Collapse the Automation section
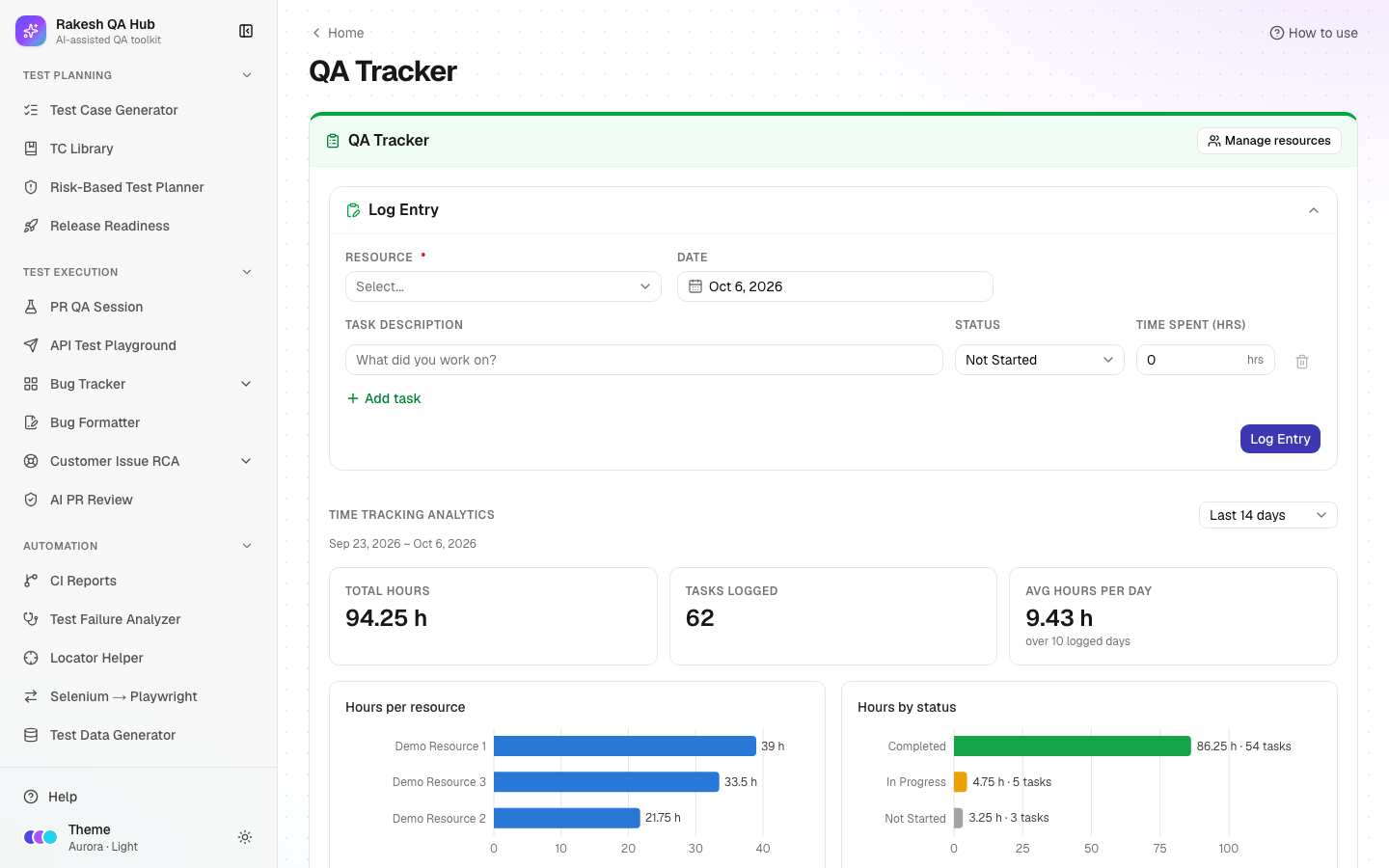Image resolution: width=1389 pixels, height=868 pixels. 247,546
